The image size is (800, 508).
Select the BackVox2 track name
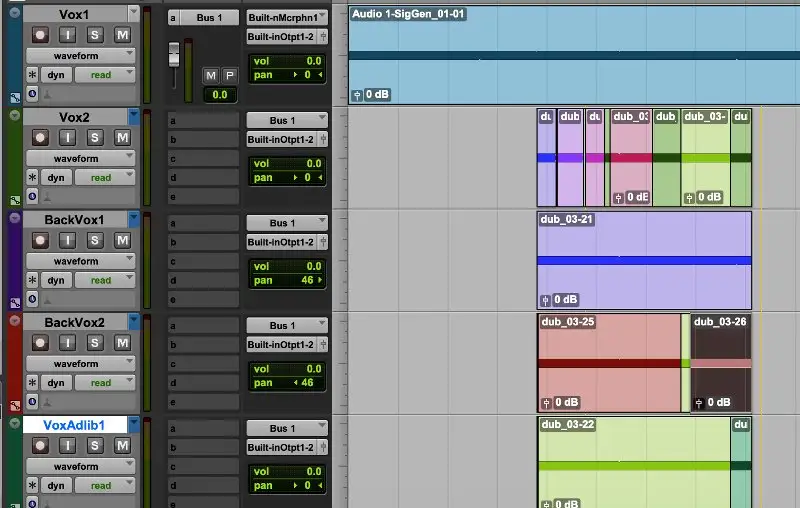pos(75,322)
